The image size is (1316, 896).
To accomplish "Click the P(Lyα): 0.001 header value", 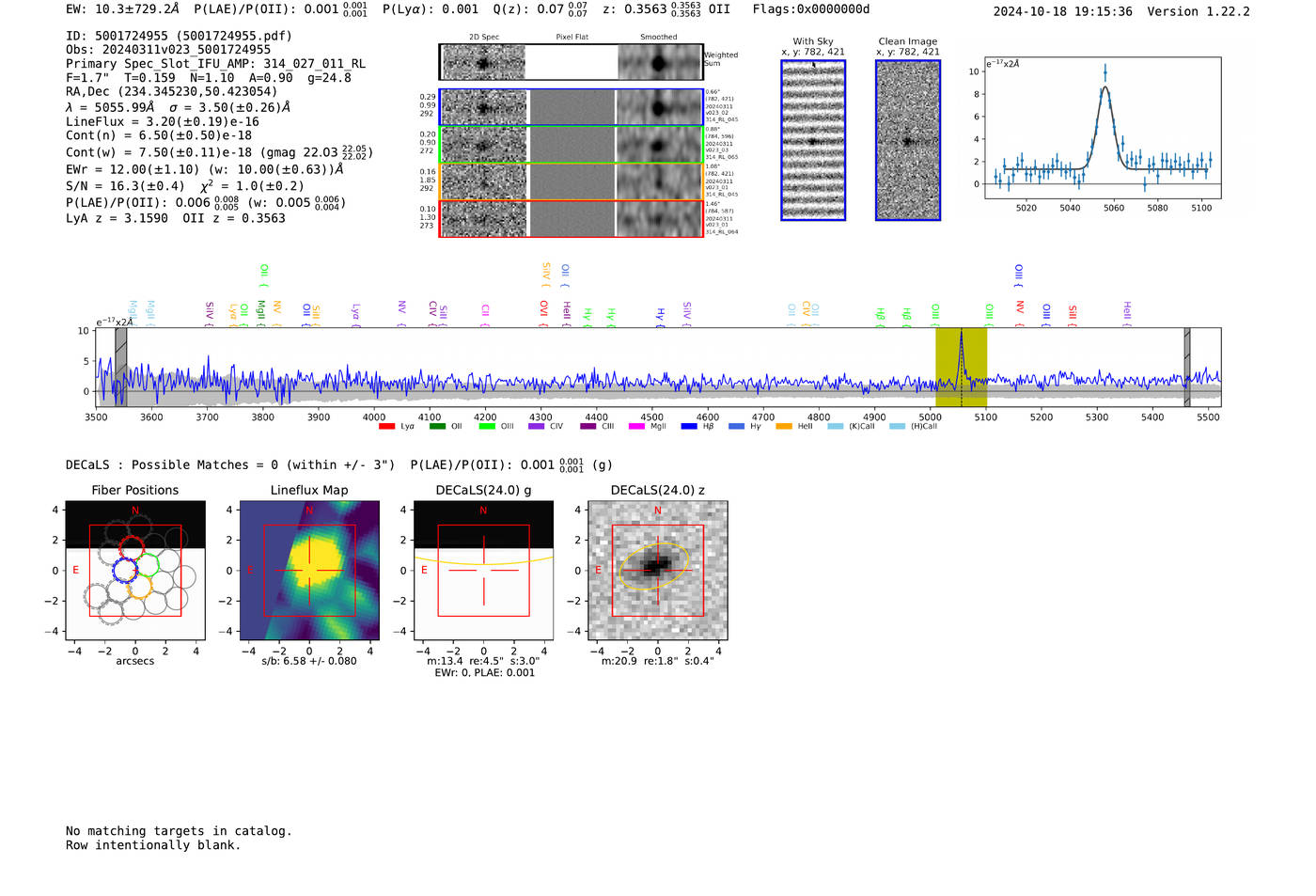I will pos(431,9).
